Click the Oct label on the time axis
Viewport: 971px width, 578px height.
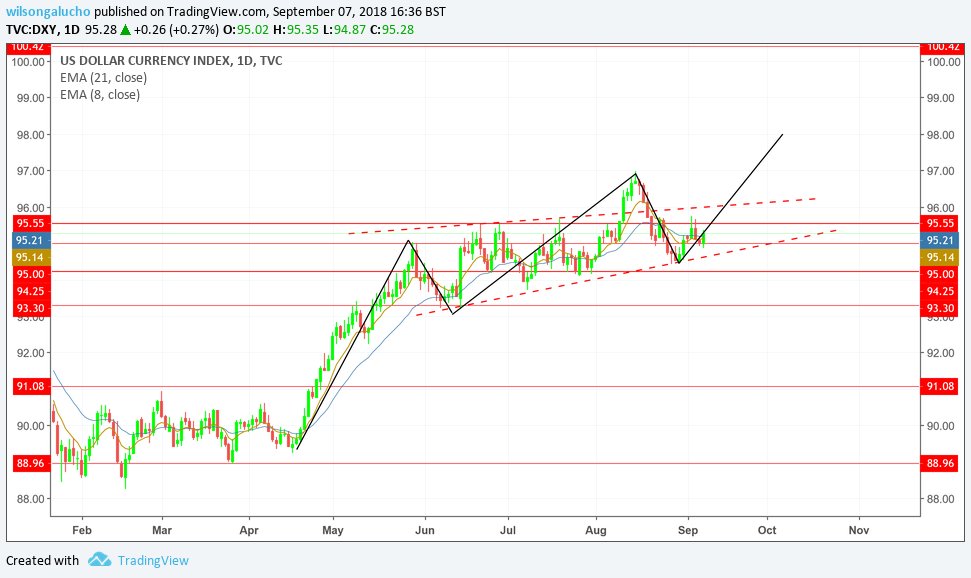[x=767, y=530]
